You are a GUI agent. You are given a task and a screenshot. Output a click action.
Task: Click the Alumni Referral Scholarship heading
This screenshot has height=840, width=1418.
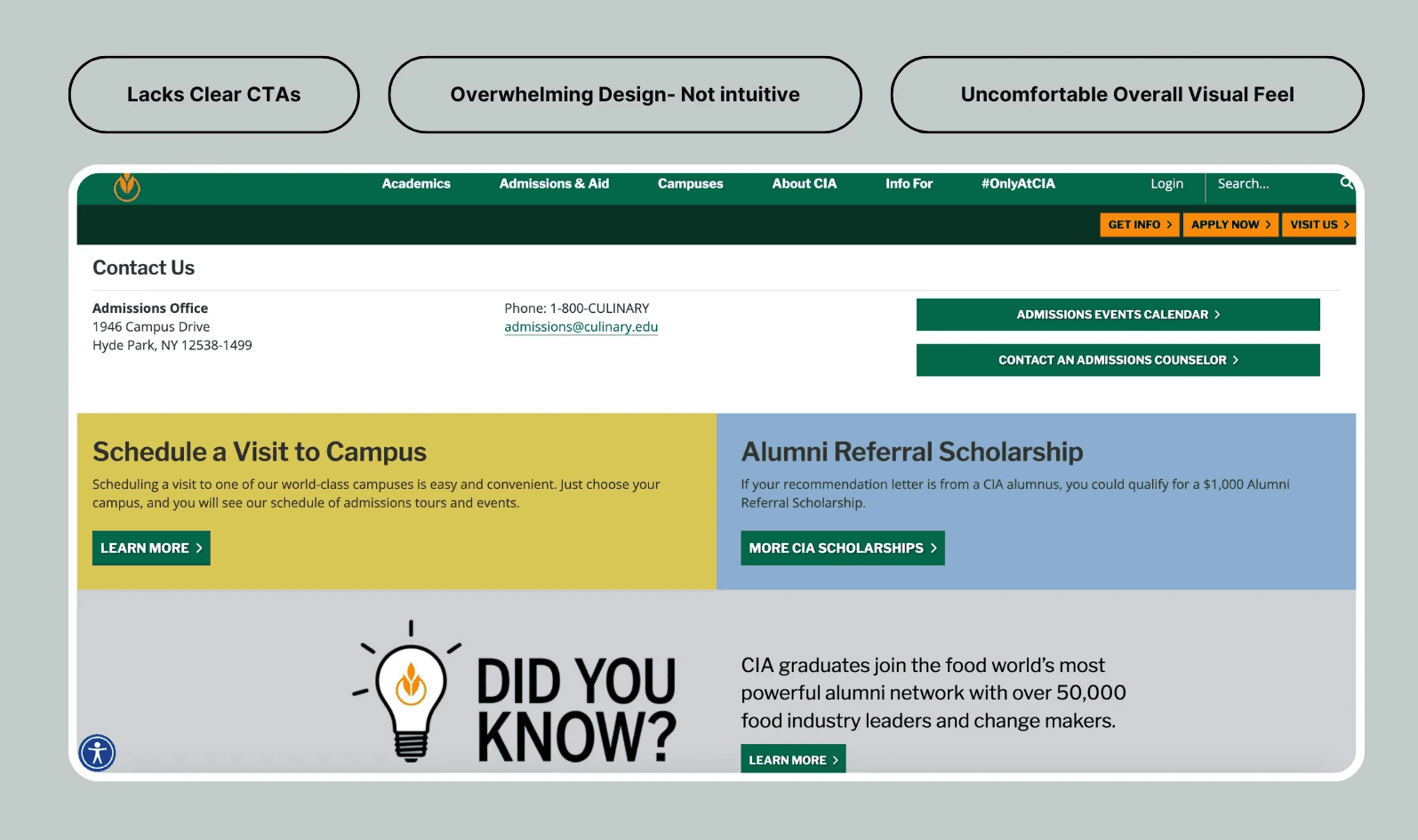pos(912,452)
